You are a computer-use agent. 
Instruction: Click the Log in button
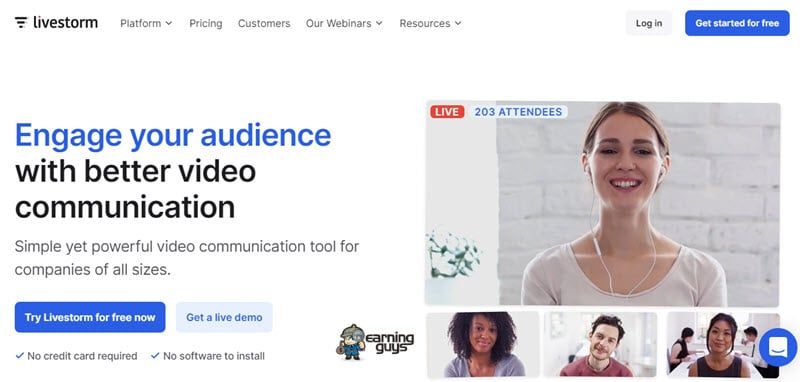click(x=648, y=23)
